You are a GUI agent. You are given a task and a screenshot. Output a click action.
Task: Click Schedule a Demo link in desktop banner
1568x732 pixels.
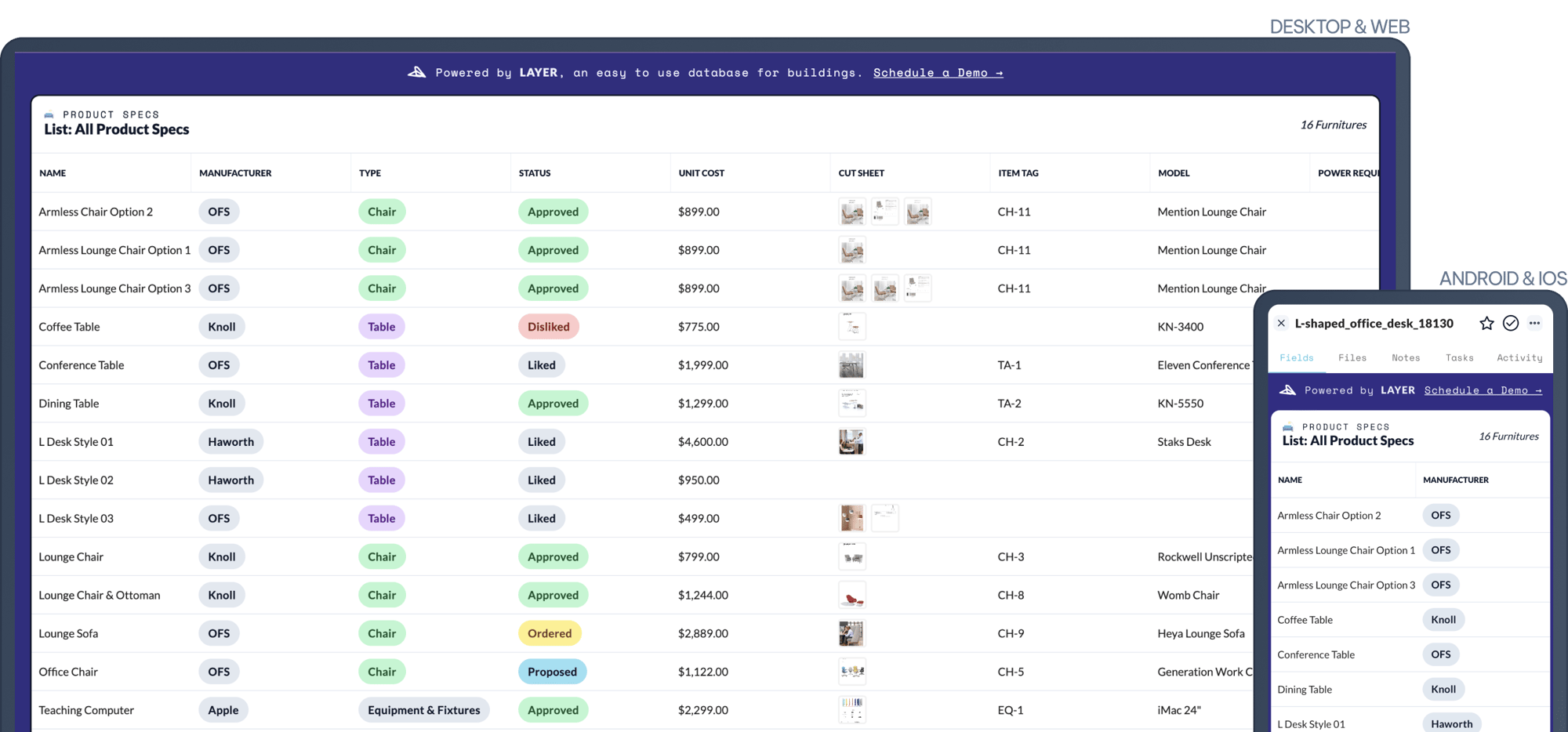pyautogui.click(x=938, y=72)
